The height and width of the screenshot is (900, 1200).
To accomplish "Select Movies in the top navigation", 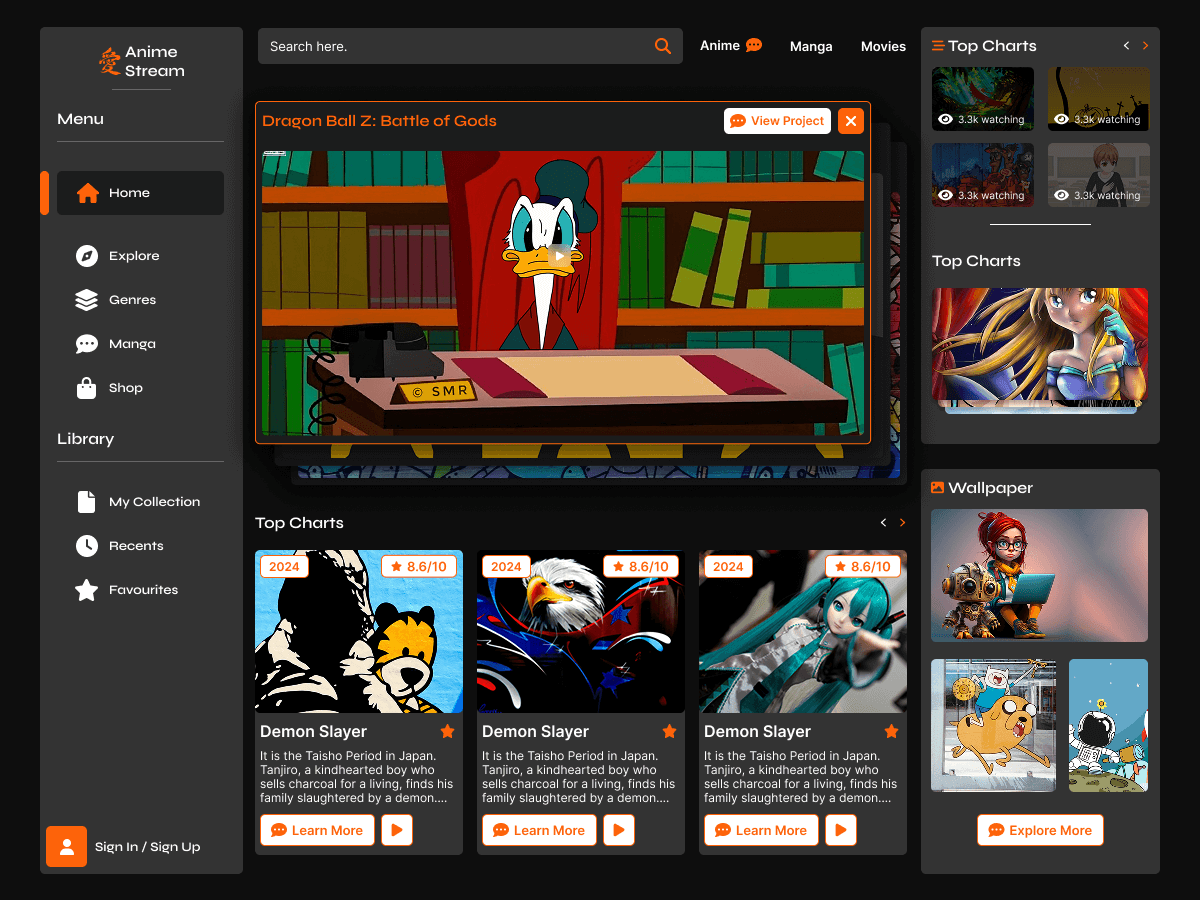I will click(883, 46).
